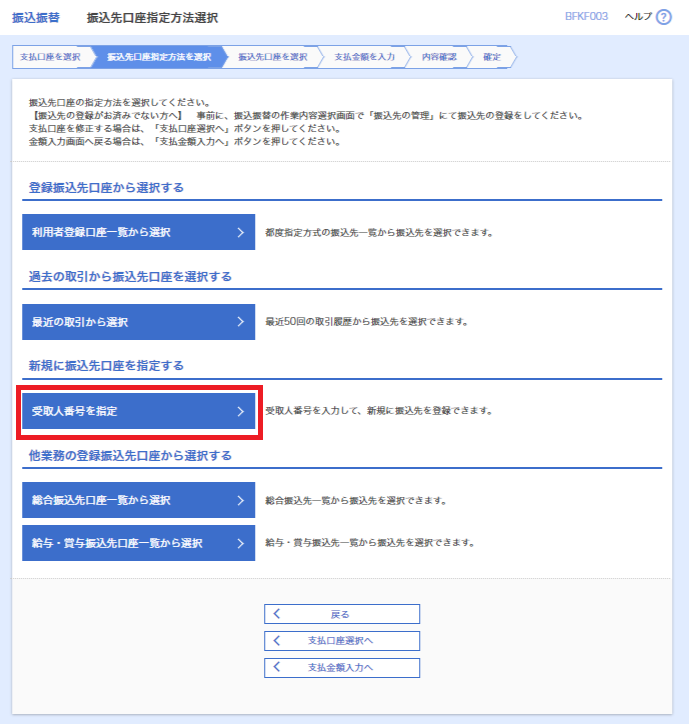Viewport: 689px width, 724px height.
Task: Click the 支払口座を選択 step
Action: tap(51, 57)
